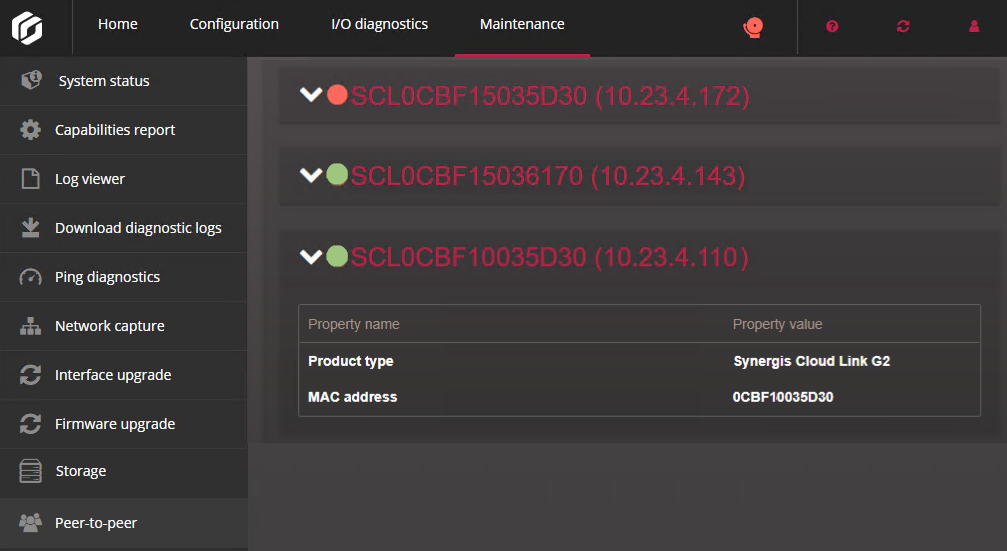Click the Capabilities report gear icon
1007x551 pixels.
click(x=30, y=130)
